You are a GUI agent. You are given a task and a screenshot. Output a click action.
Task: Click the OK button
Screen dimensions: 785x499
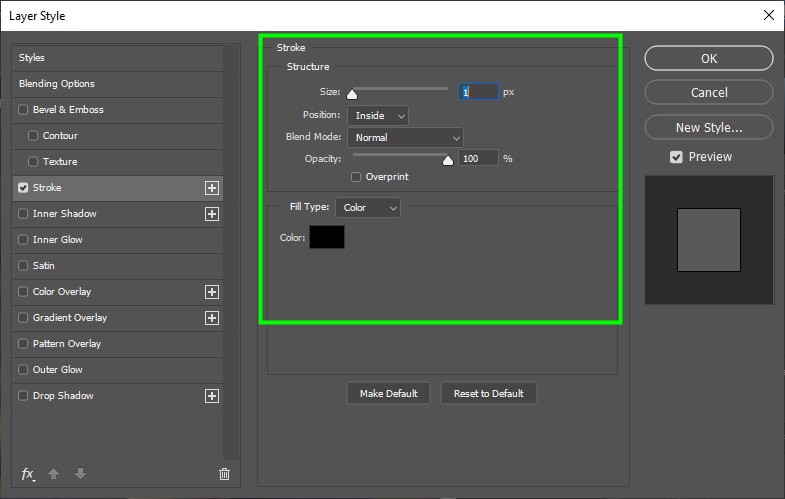tap(709, 59)
